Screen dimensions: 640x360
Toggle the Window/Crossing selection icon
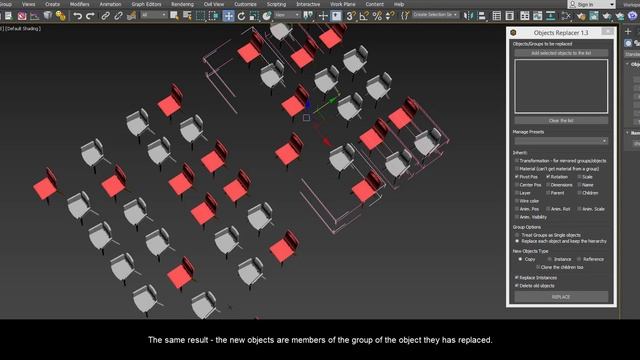214,16
